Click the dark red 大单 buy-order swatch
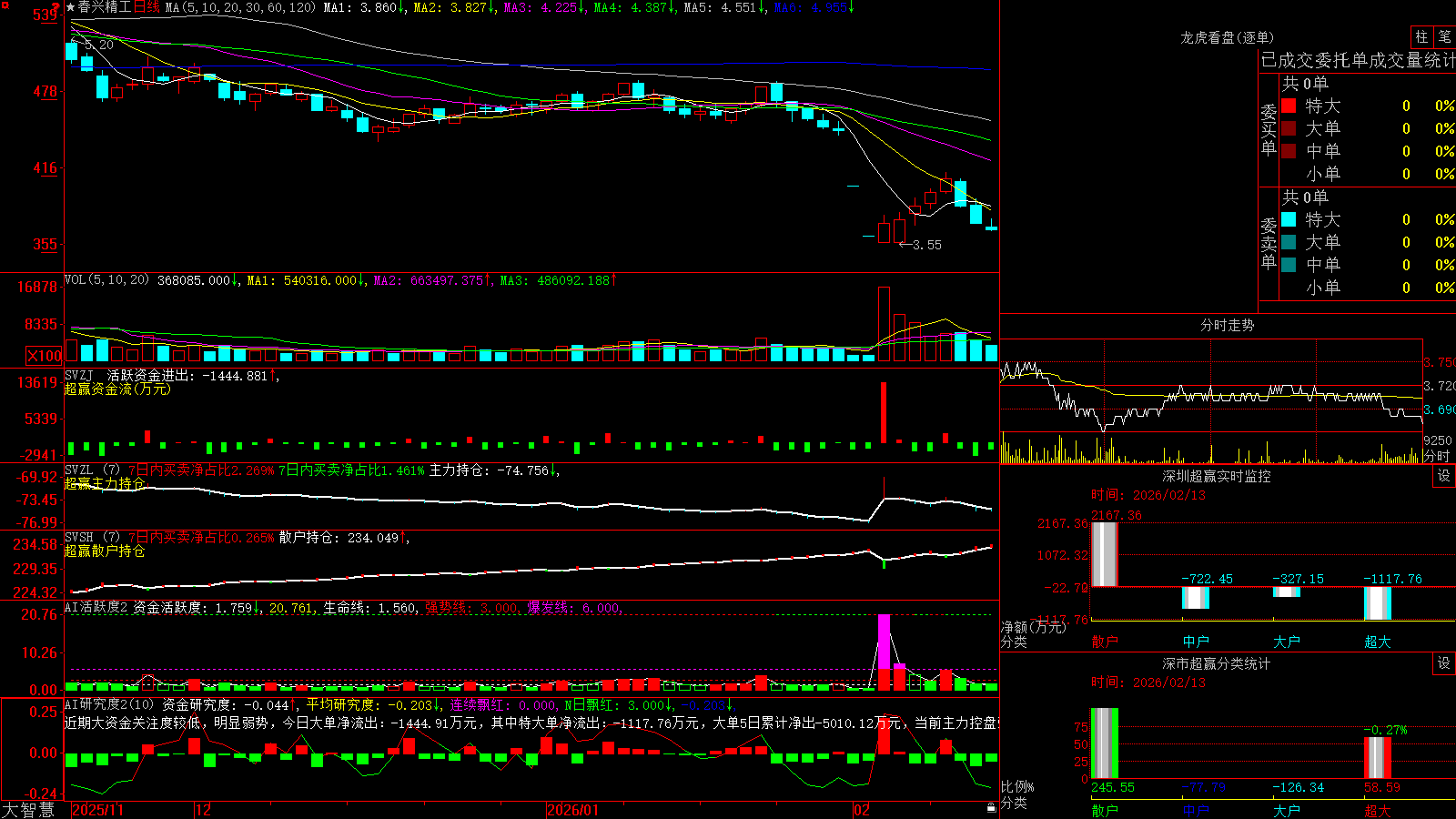This screenshot has height=819, width=1456. pos(1289,128)
